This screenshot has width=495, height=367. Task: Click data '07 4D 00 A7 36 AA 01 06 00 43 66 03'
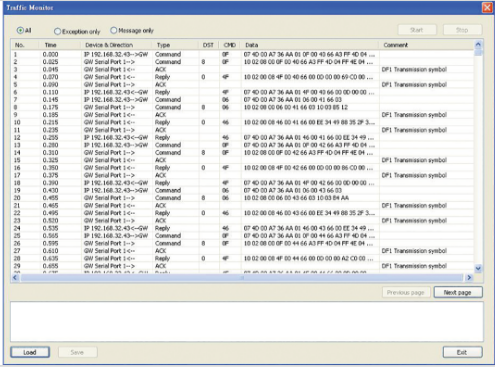coord(293,190)
